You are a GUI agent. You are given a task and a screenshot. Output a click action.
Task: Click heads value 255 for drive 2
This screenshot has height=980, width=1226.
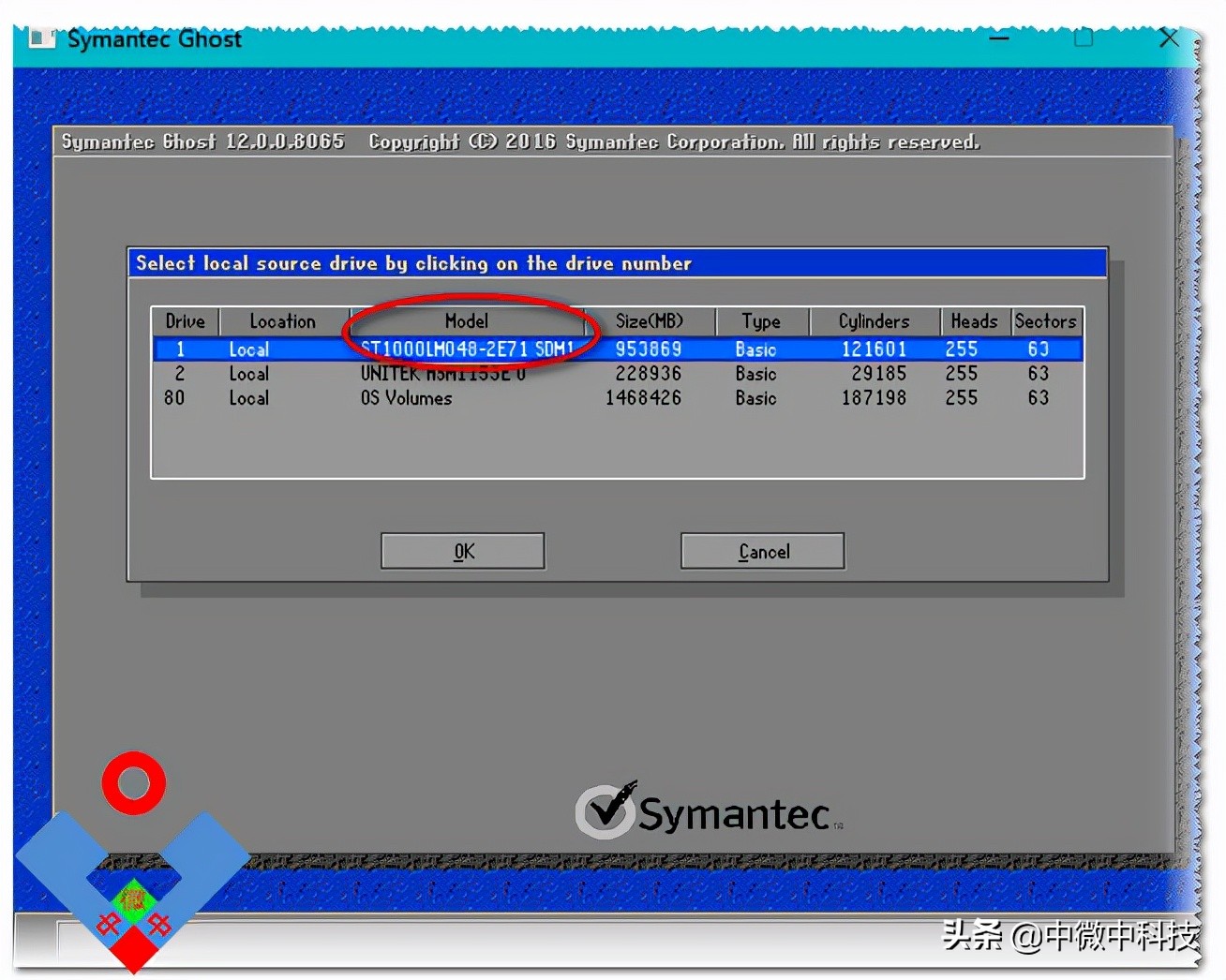962,374
